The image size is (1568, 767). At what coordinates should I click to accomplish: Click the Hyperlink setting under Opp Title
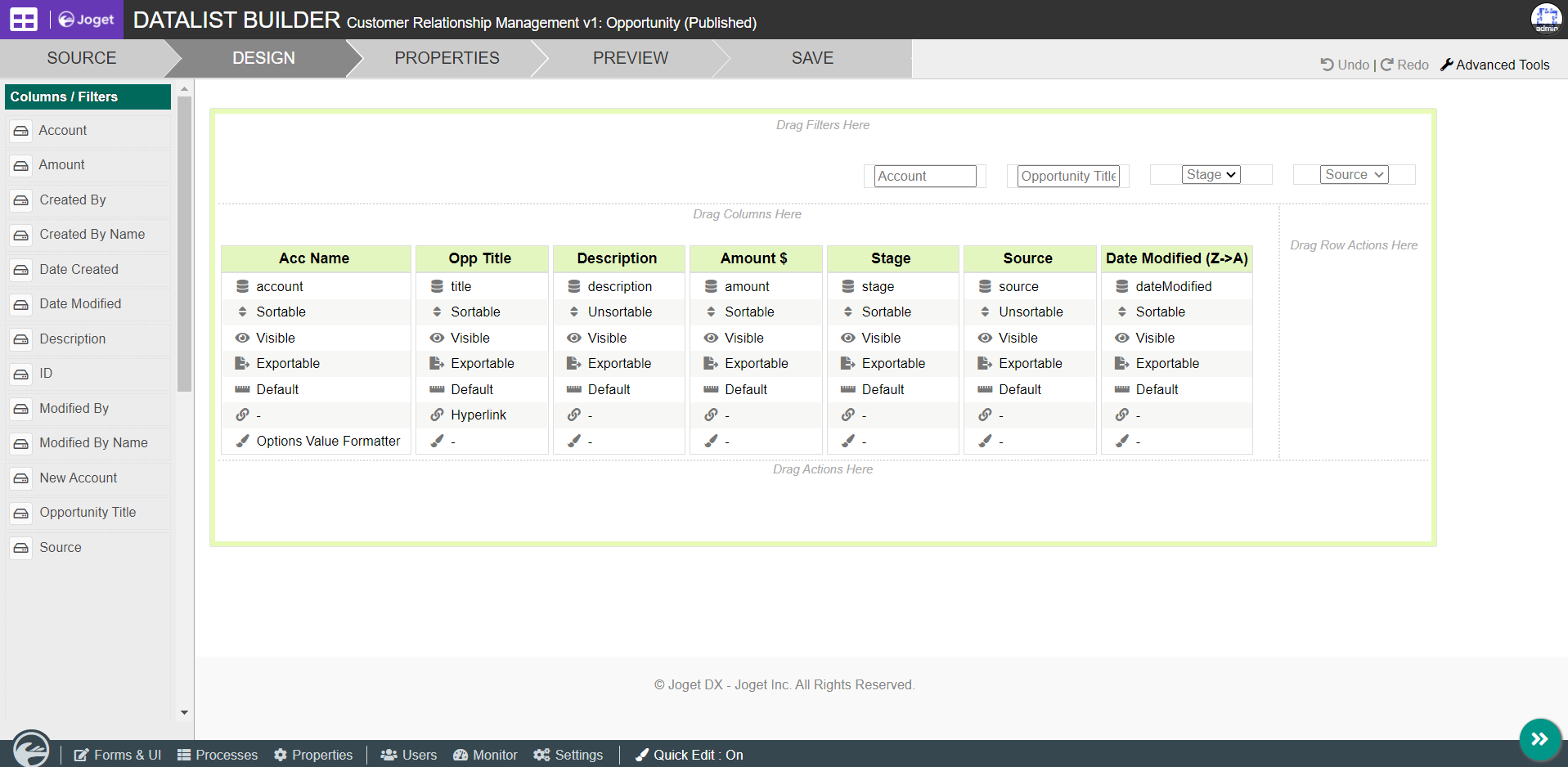click(478, 415)
